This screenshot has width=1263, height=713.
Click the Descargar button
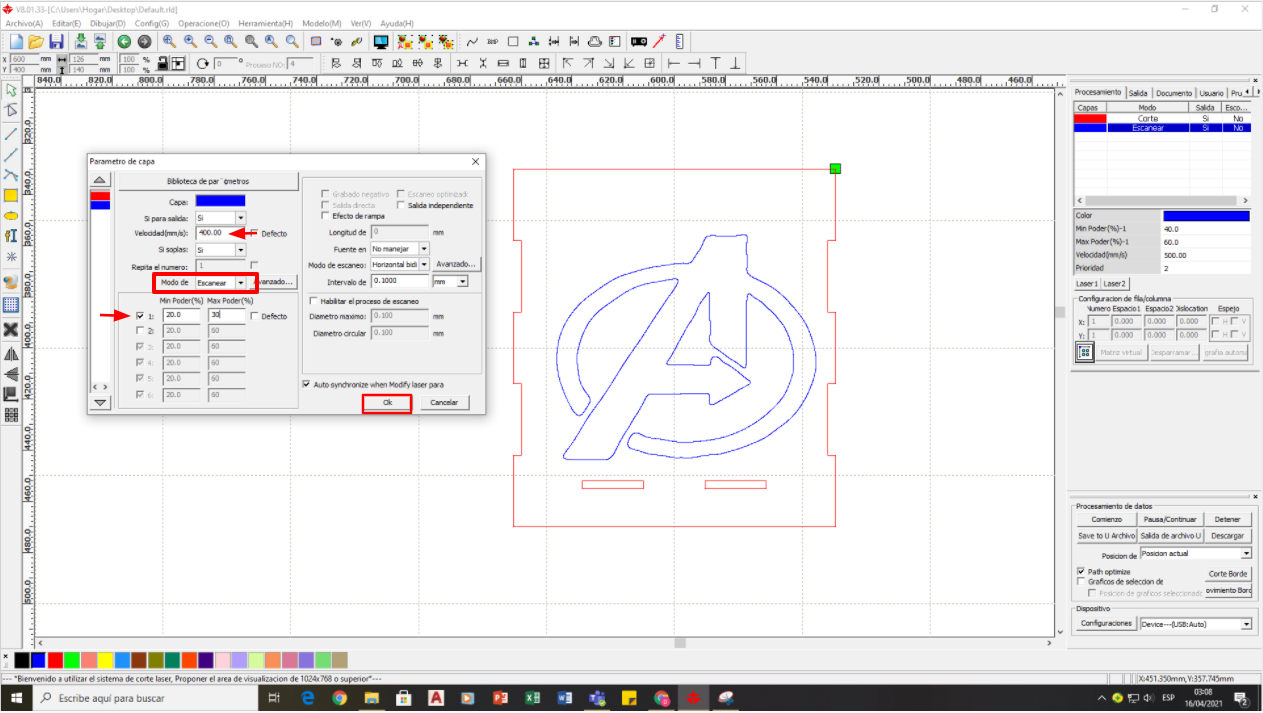1227,536
